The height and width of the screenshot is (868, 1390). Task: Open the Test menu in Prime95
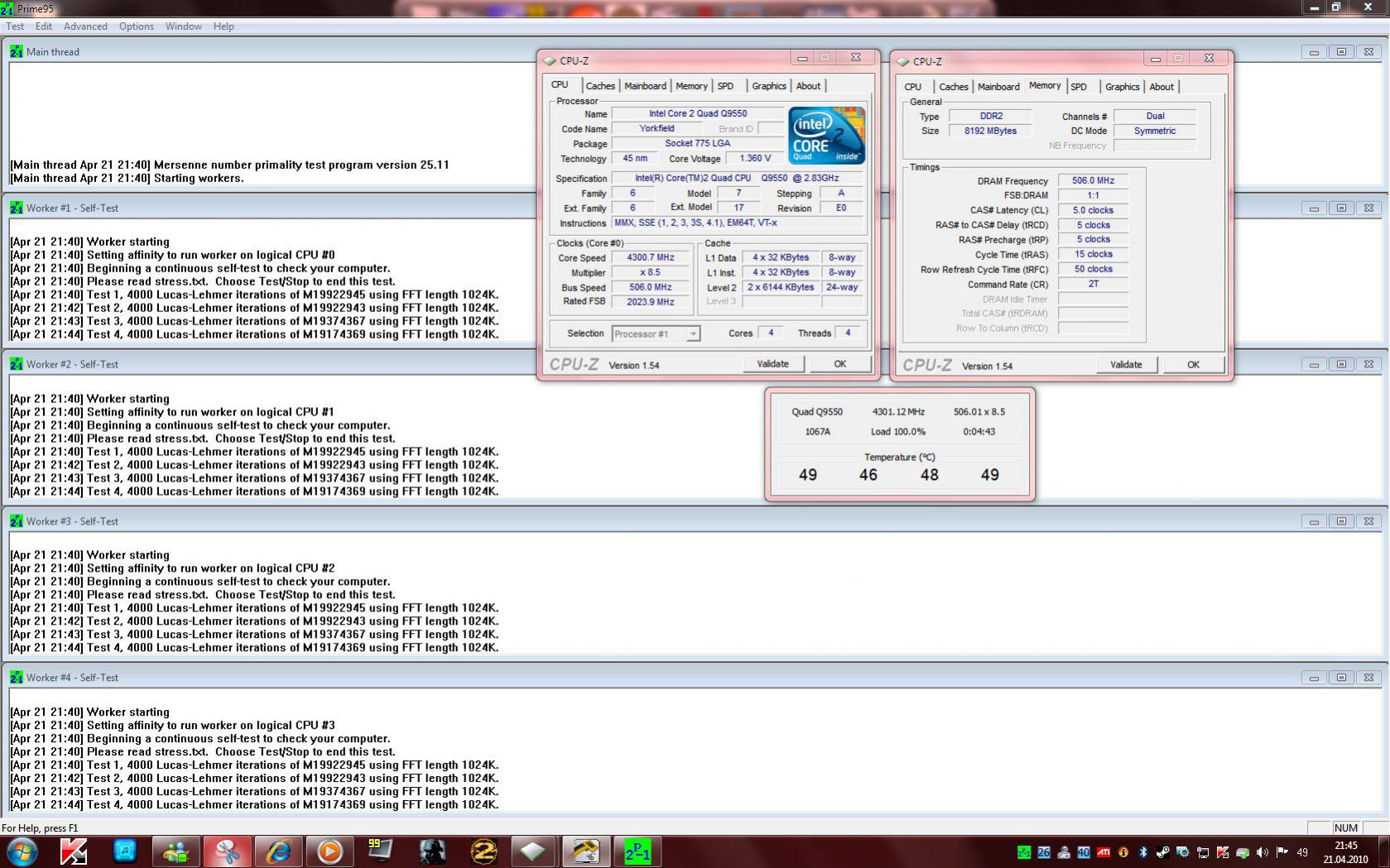tap(15, 26)
